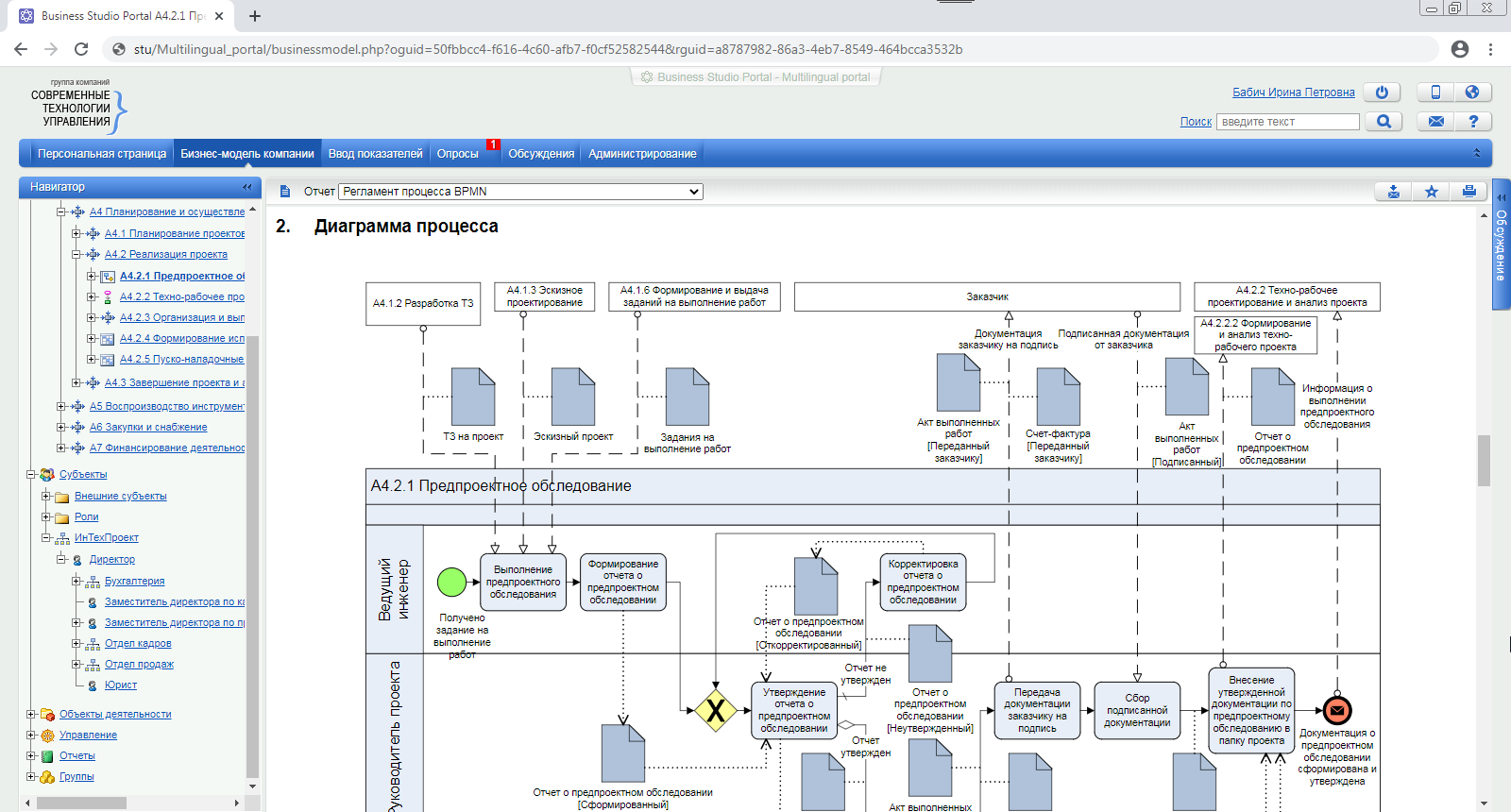Open the Опросы menu tab

tap(458, 154)
